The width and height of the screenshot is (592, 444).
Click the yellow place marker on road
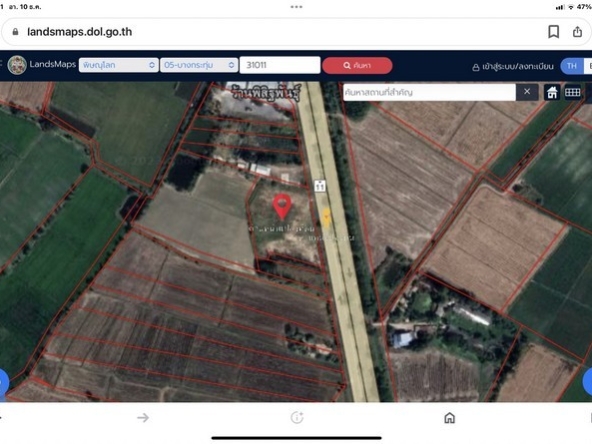[x=326, y=218]
